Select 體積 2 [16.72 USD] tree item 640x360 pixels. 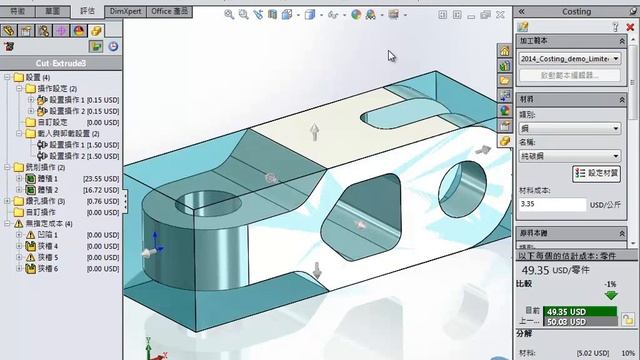72,190
